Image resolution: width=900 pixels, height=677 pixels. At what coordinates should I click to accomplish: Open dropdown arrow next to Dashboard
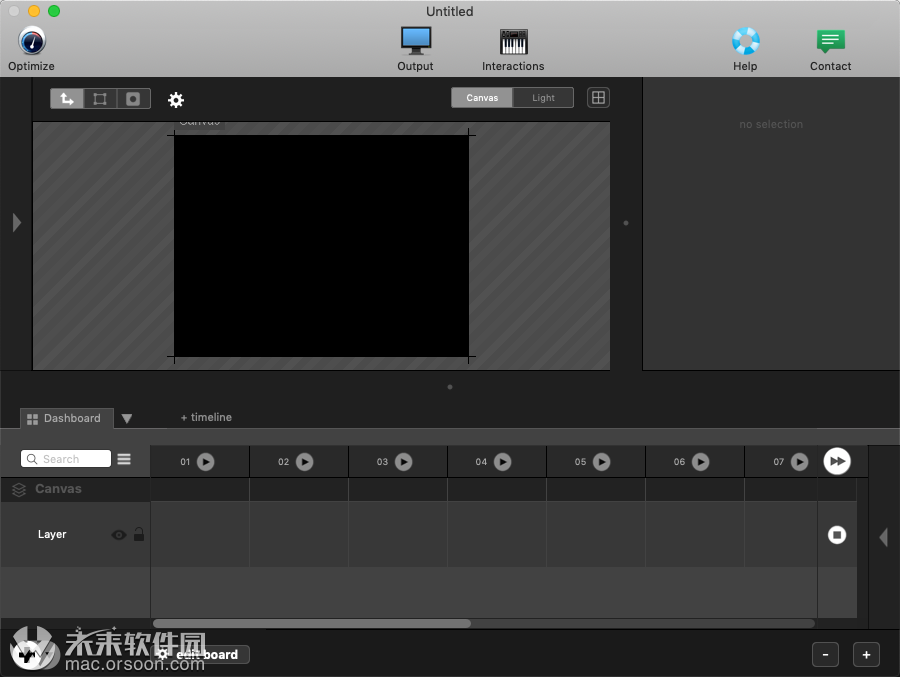[127, 419]
